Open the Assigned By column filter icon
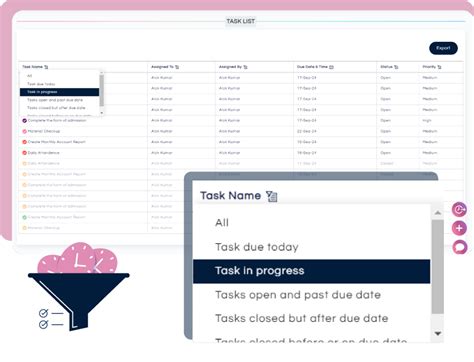 245,67
